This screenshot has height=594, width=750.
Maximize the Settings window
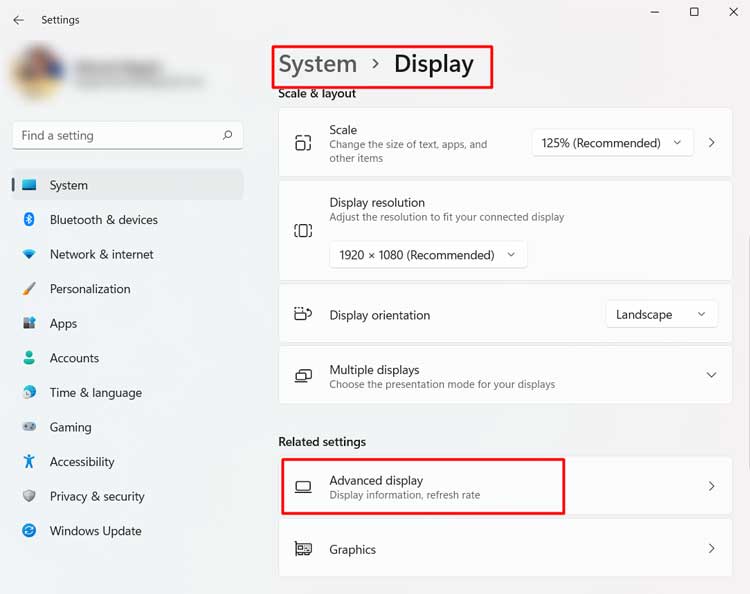pyautogui.click(x=694, y=12)
